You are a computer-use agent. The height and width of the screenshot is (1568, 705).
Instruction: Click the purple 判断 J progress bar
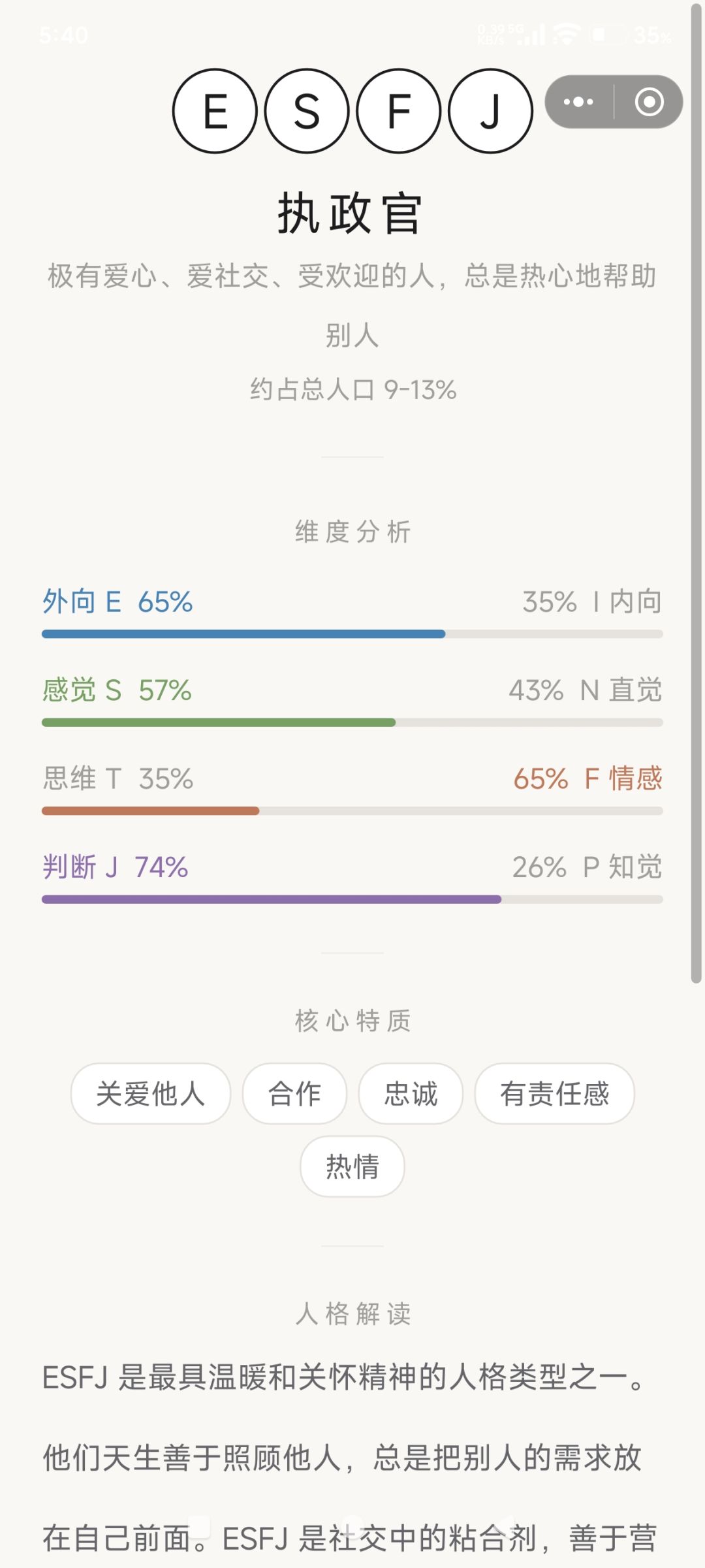tap(352, 899)
